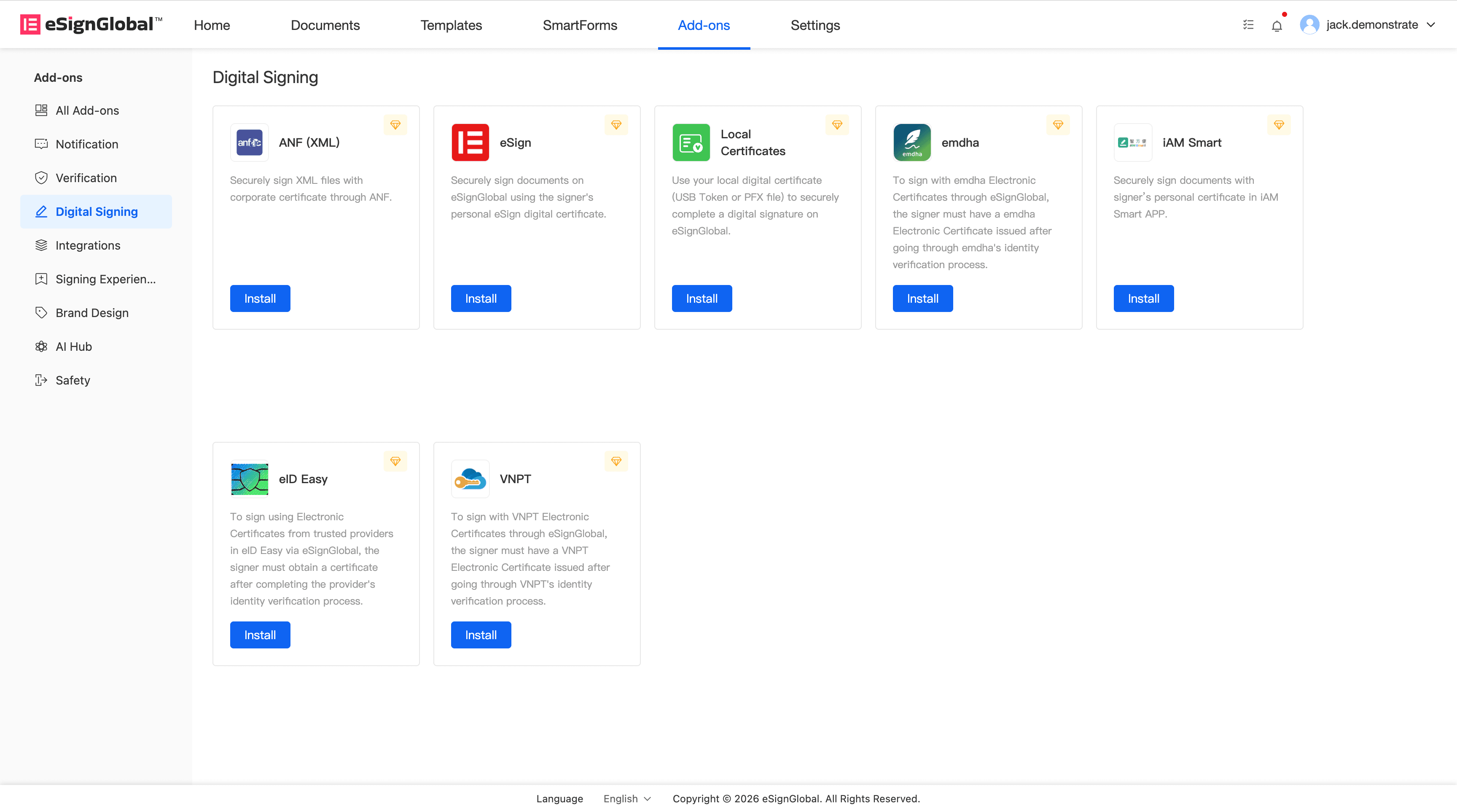Open the English language dropdown
This screenshot has width=1457, height=812.
point(627,799)
